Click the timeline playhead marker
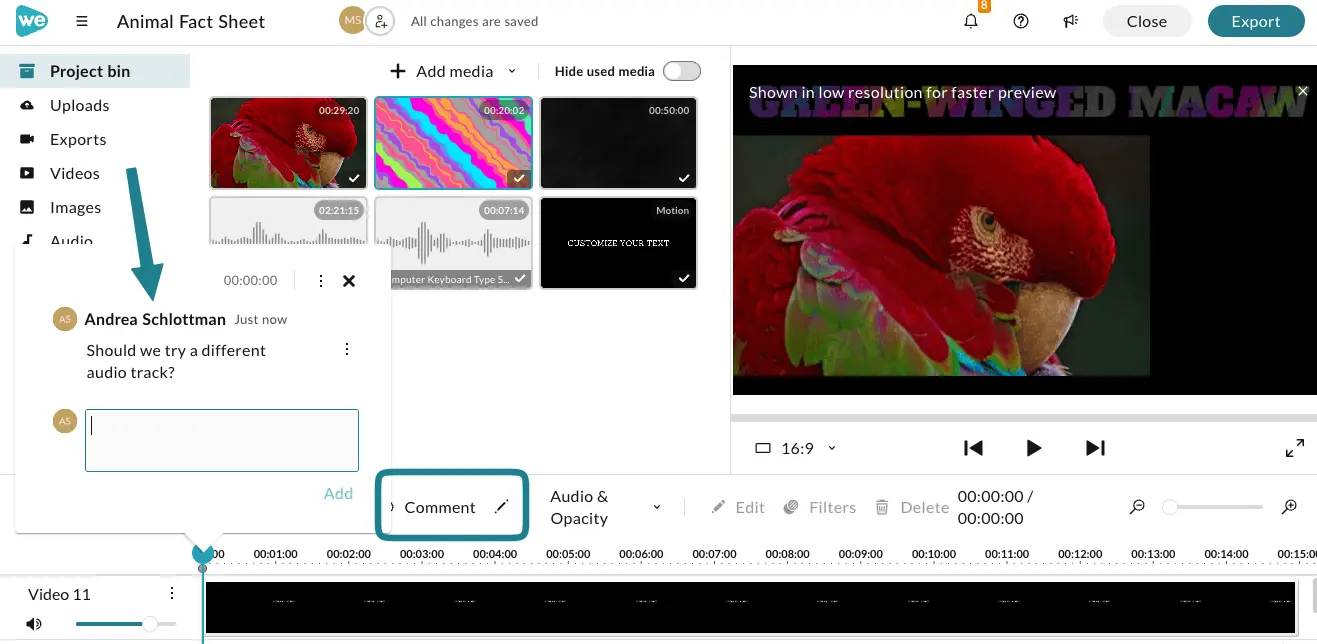This screenshot has height=644, width=1317. coord(203,554)
